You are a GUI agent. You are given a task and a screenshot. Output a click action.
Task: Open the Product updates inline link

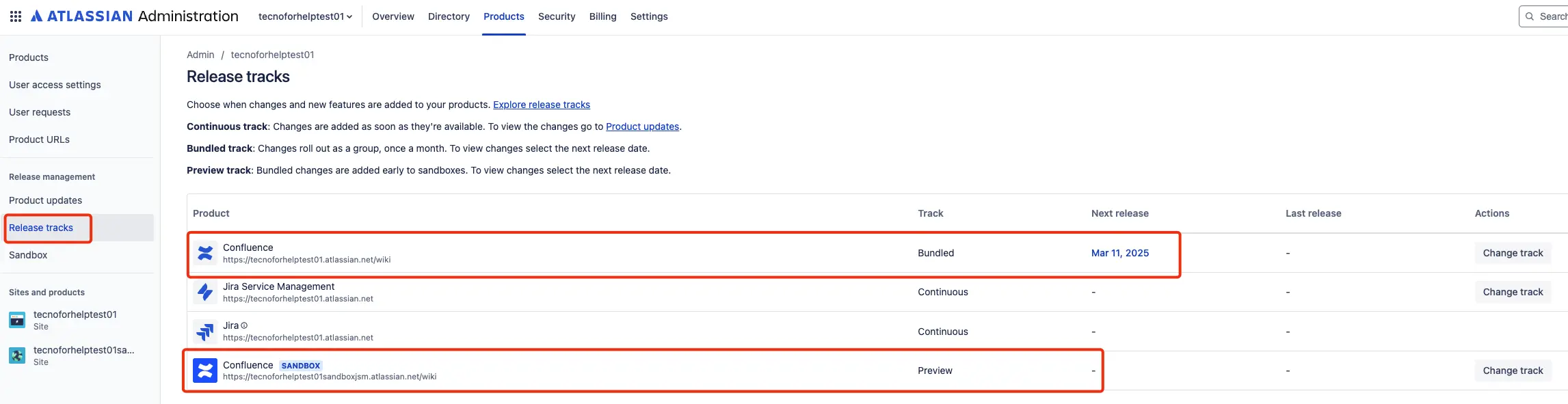(x=642, y=126)
